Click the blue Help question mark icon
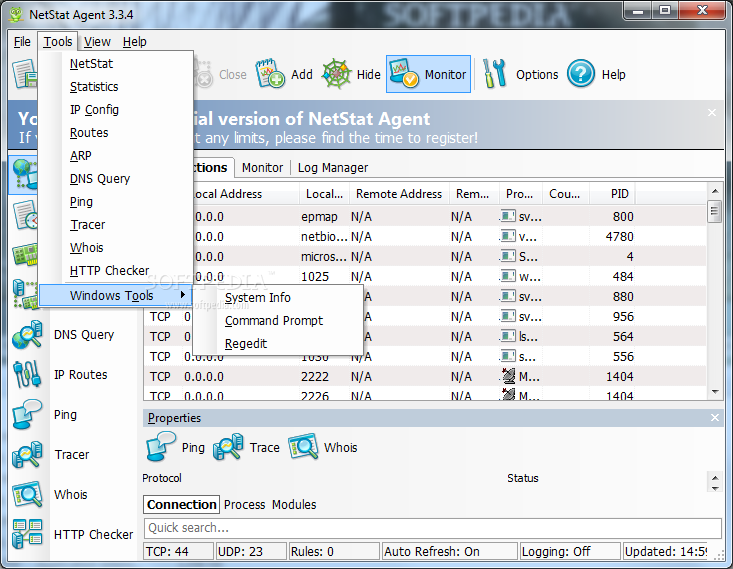 coord(581,74)
